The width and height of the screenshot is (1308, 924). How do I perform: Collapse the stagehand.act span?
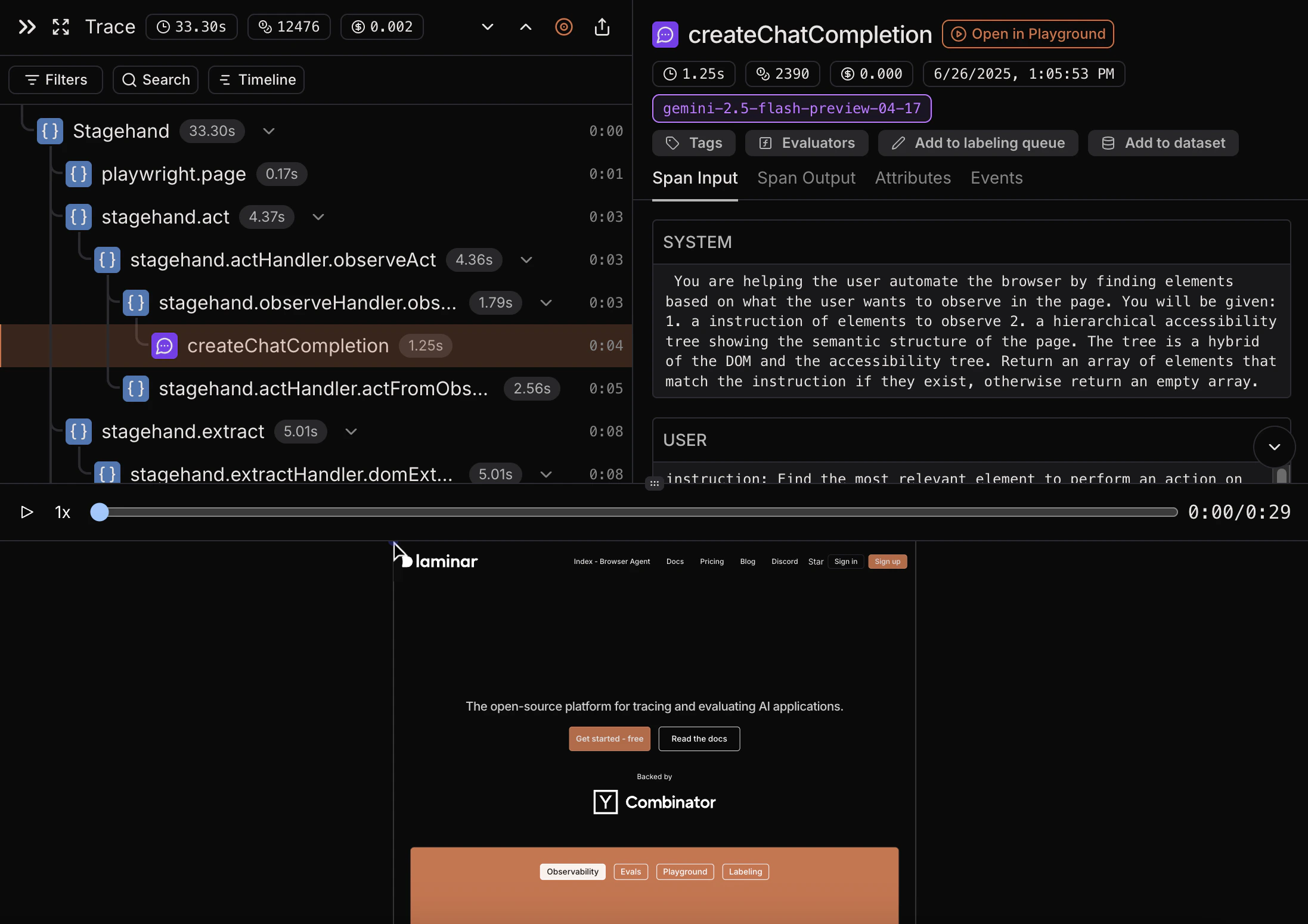coord(318,217)
